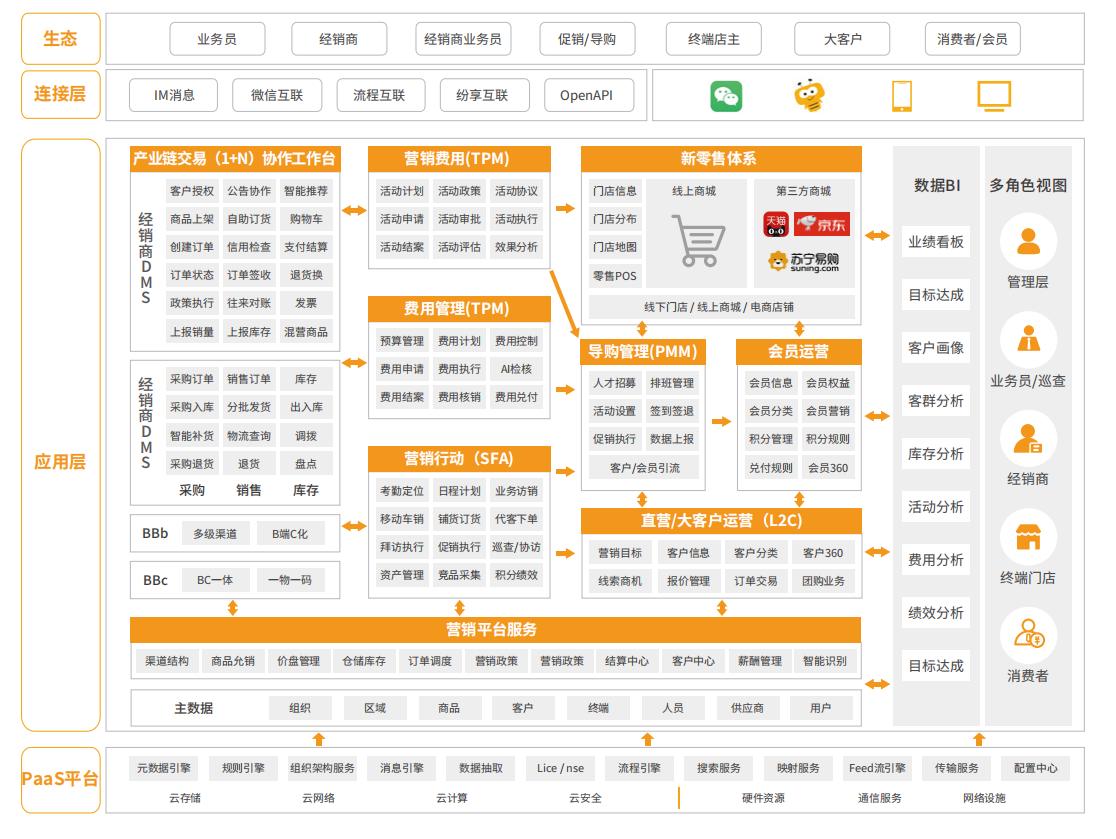Click the JD (京东) logo
Image resolution: width=1116 pixels, height=839 pixels.
[x=824, y=225]
